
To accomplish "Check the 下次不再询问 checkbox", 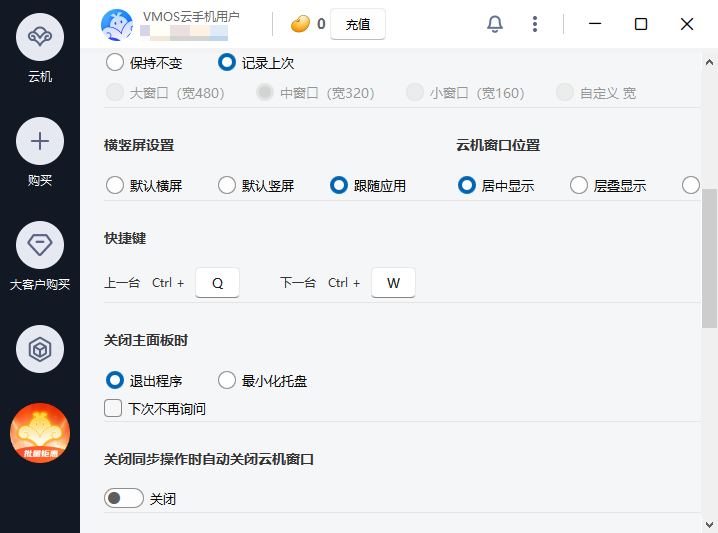I will coord(113,408).
